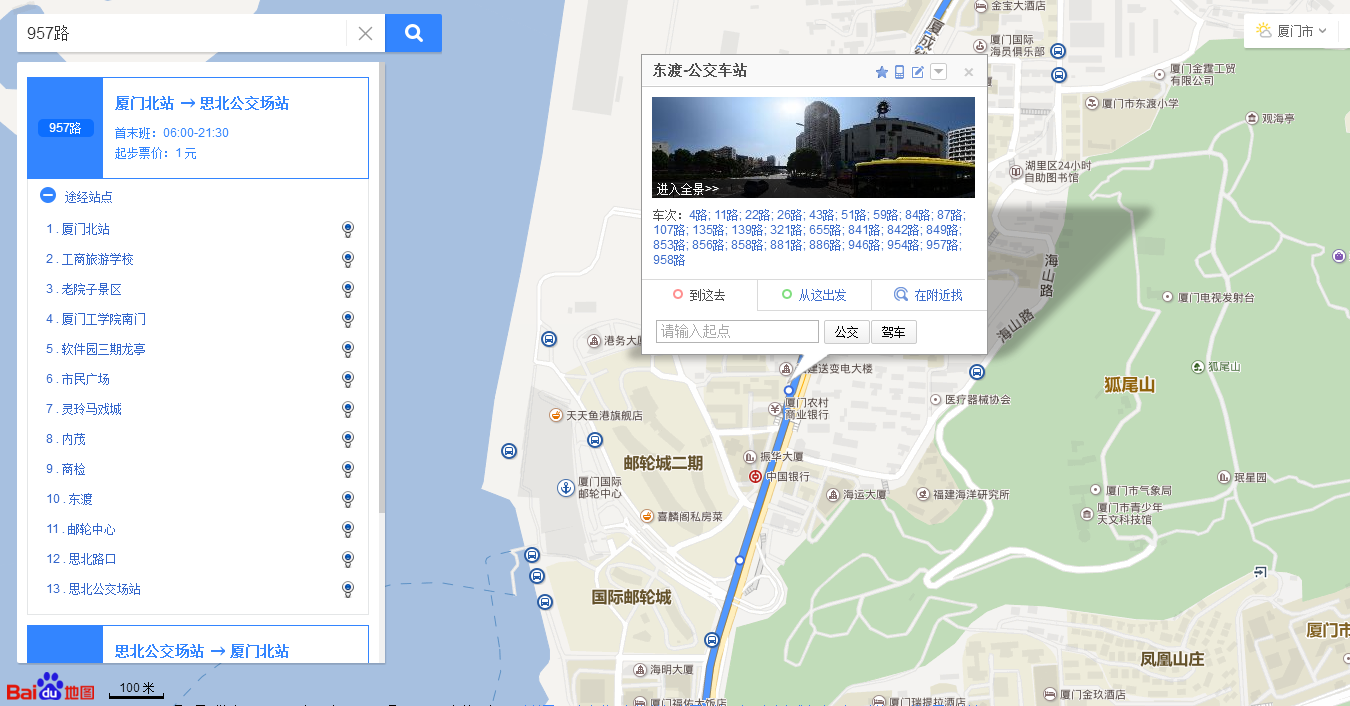Screen dimensions: 1350x706
Task: Switch to the 到这去 tab
Action: point(700,295)
